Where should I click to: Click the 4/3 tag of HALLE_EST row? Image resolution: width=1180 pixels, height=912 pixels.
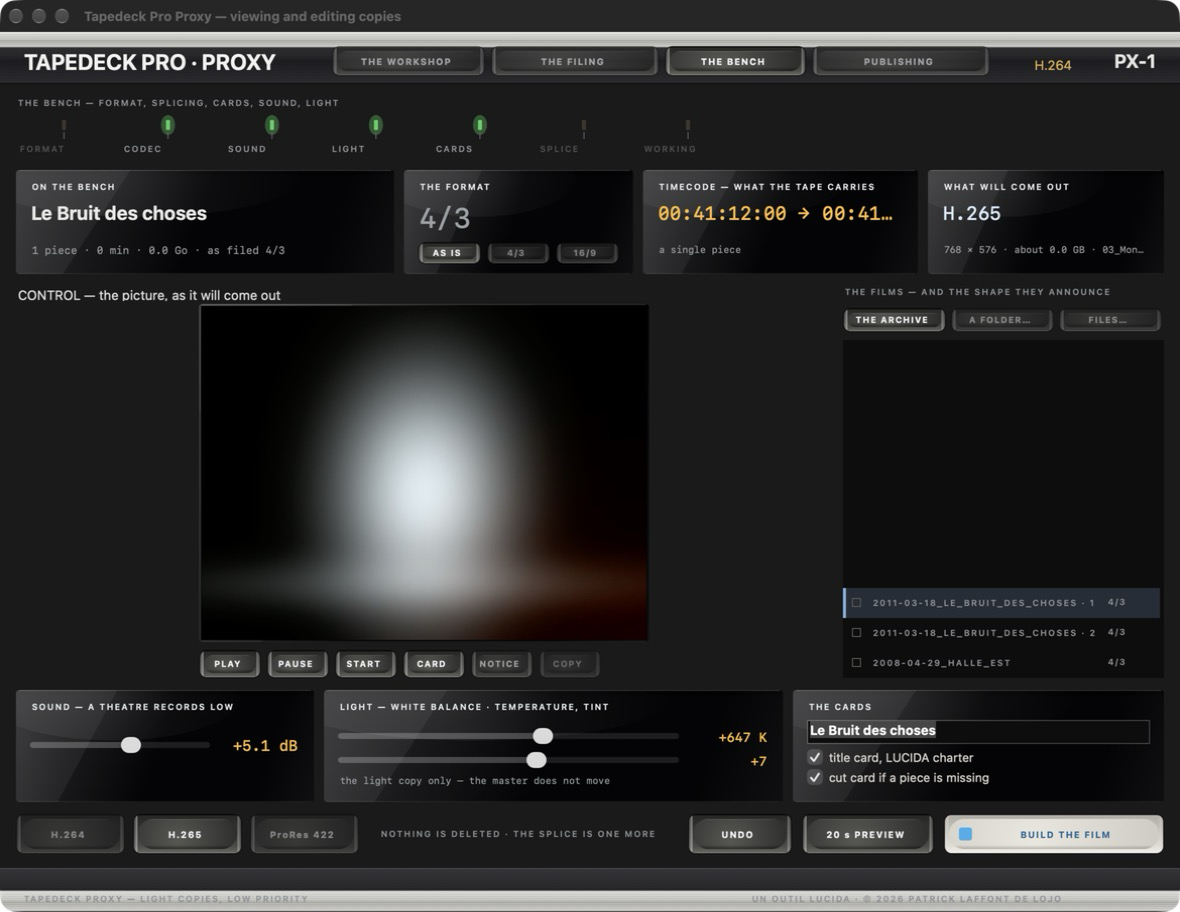click(x=1117, y=662)
